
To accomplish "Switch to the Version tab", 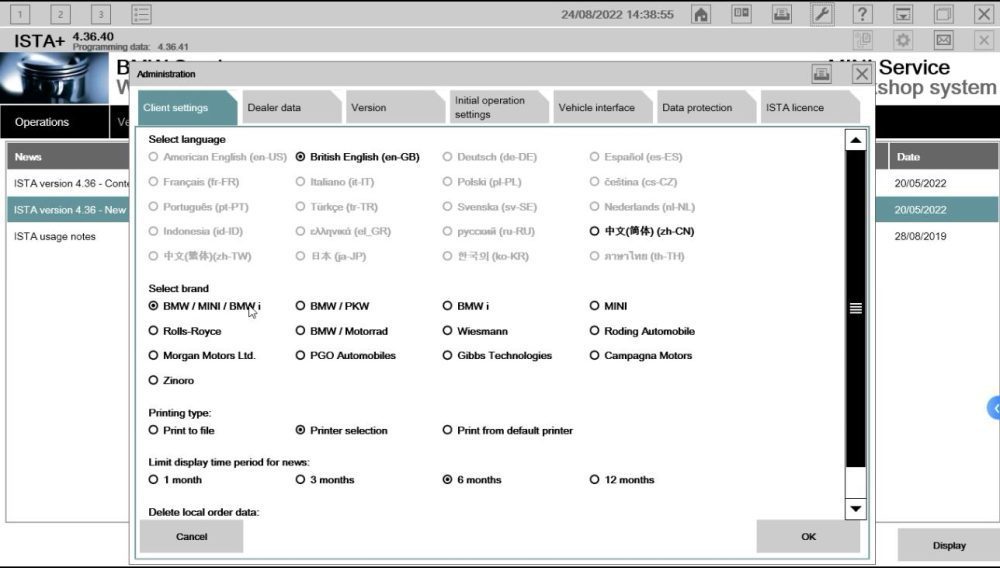I will click(395, 108).
